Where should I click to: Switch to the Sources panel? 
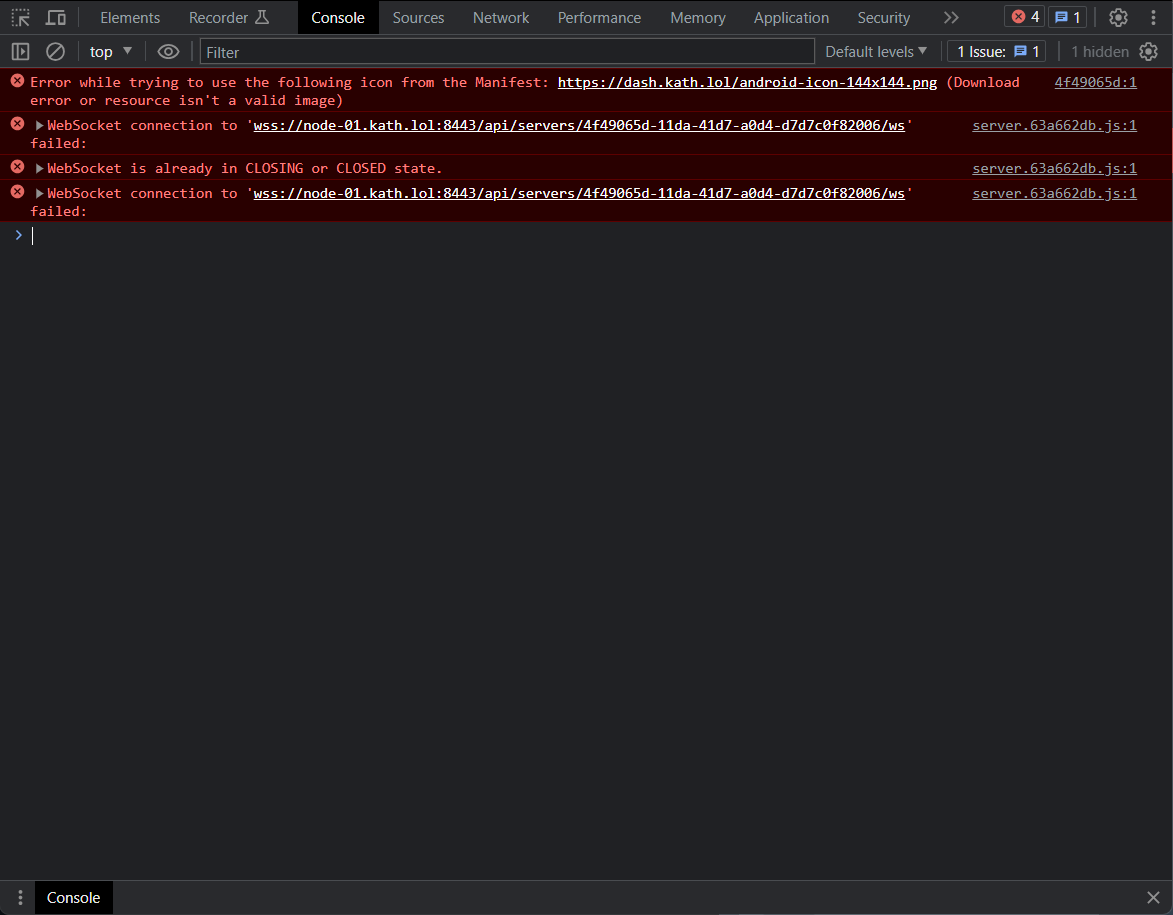click(x=418, y=17)
